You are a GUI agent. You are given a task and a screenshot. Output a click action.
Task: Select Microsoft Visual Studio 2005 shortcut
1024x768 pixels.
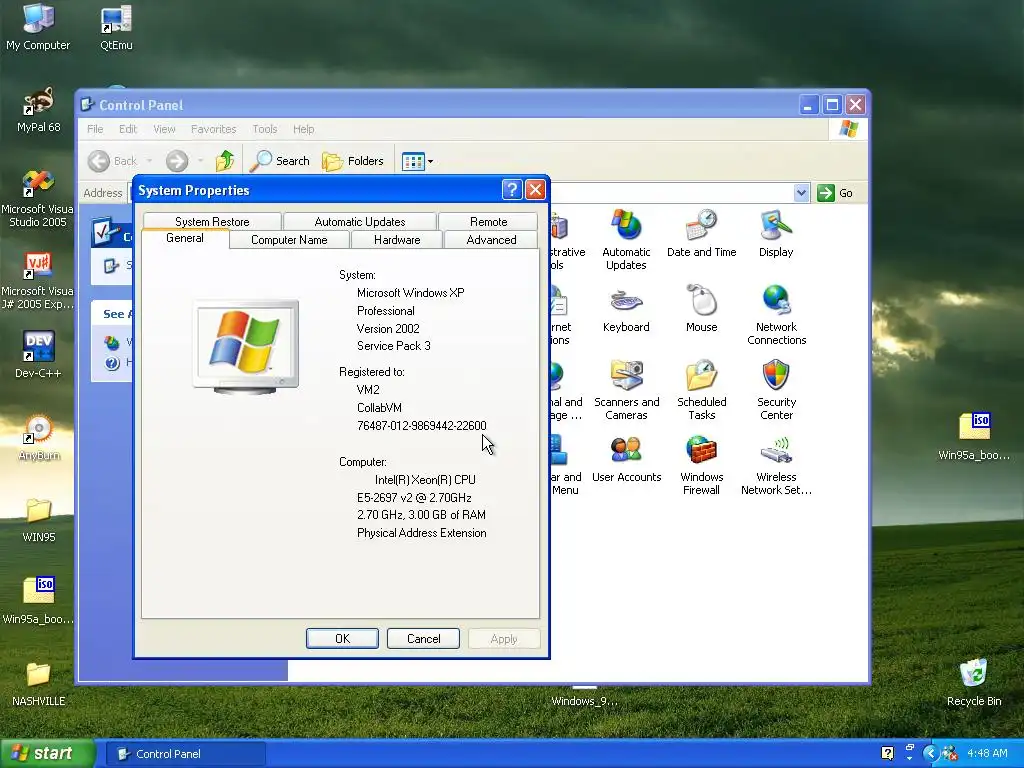pyautogui.click(x=37, y=198)
